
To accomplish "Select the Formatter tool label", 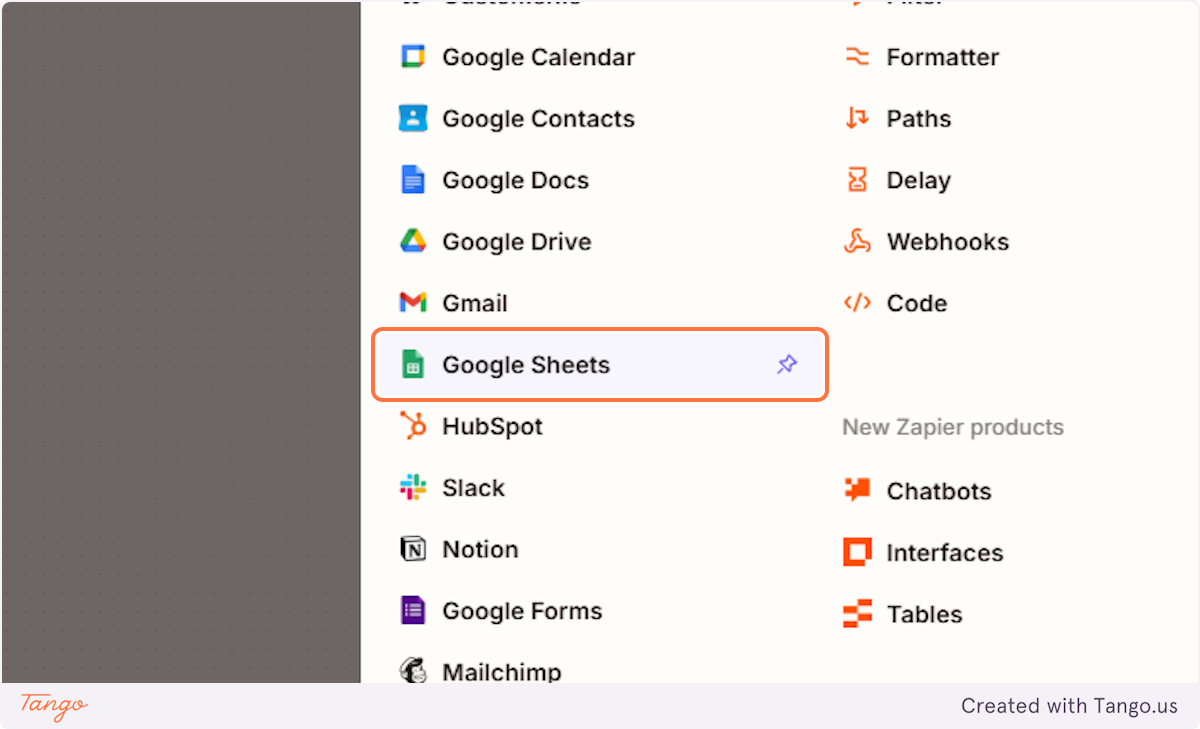I will point(942,57).
